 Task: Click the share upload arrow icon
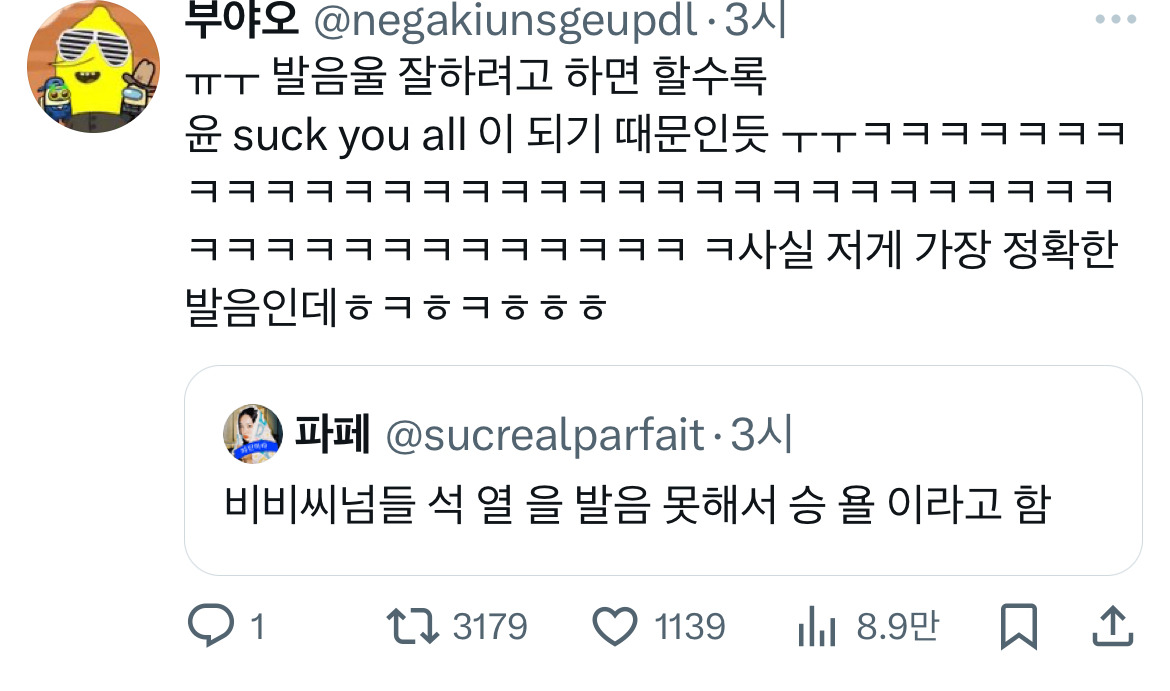point(1113,625)
